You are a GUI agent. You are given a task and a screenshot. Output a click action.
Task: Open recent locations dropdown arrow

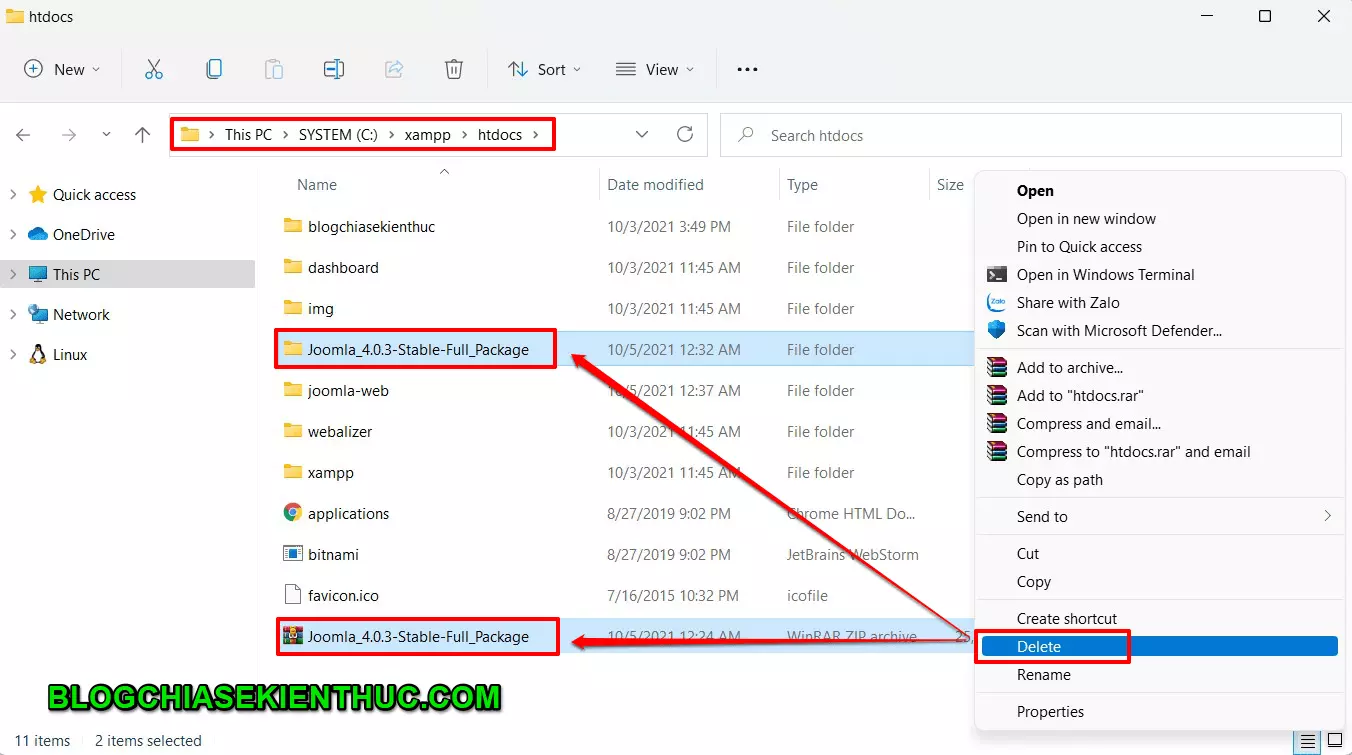tap(106, 135)
